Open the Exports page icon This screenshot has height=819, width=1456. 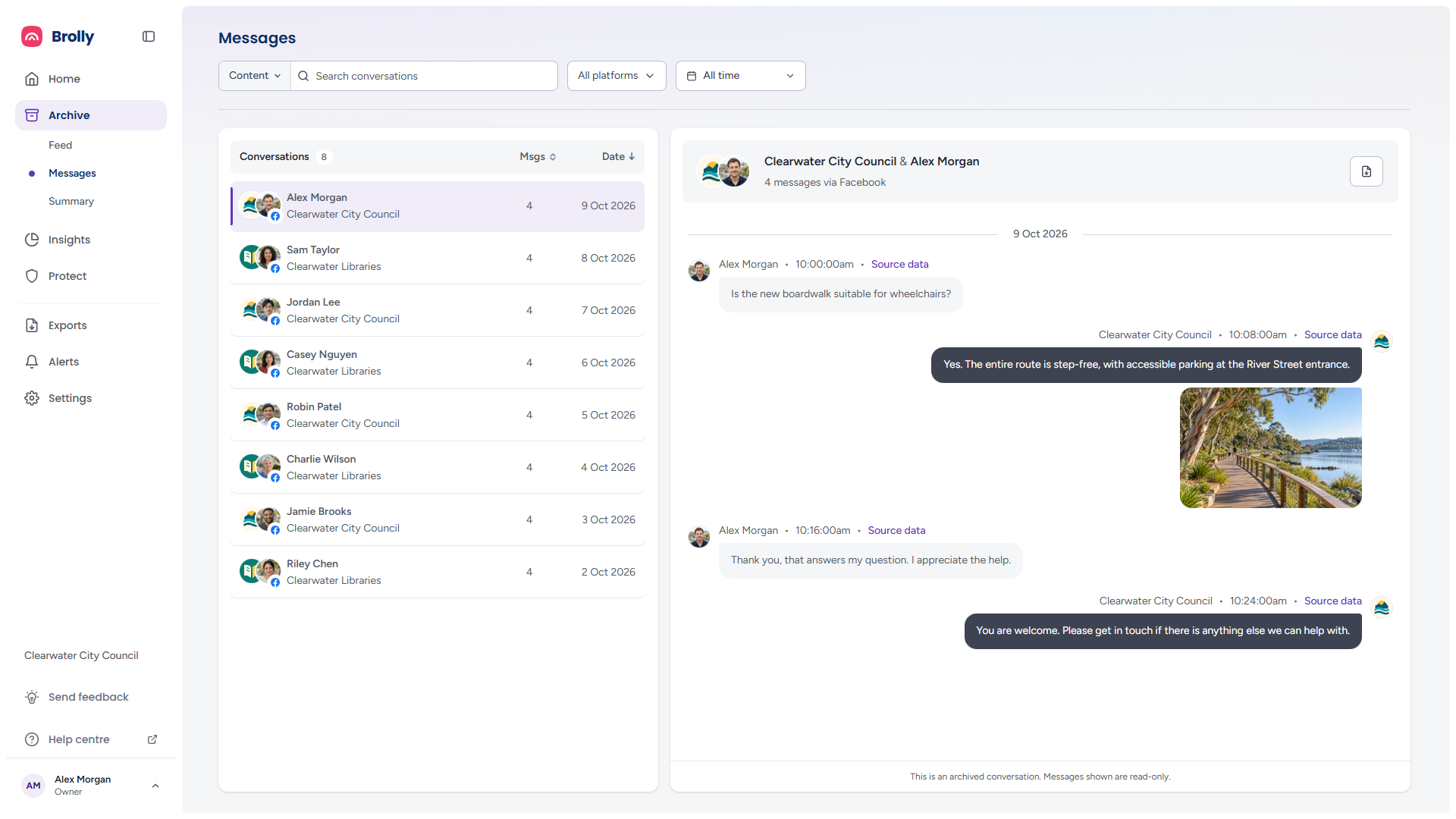click(x=32, y=325)
